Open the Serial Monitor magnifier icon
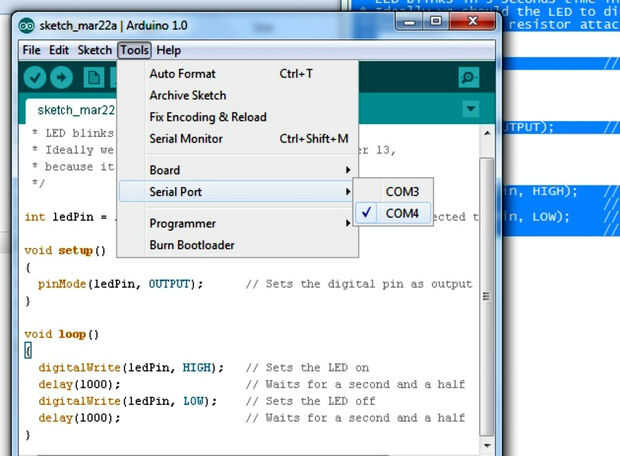The image size is (620, 456). click(469, 78)
